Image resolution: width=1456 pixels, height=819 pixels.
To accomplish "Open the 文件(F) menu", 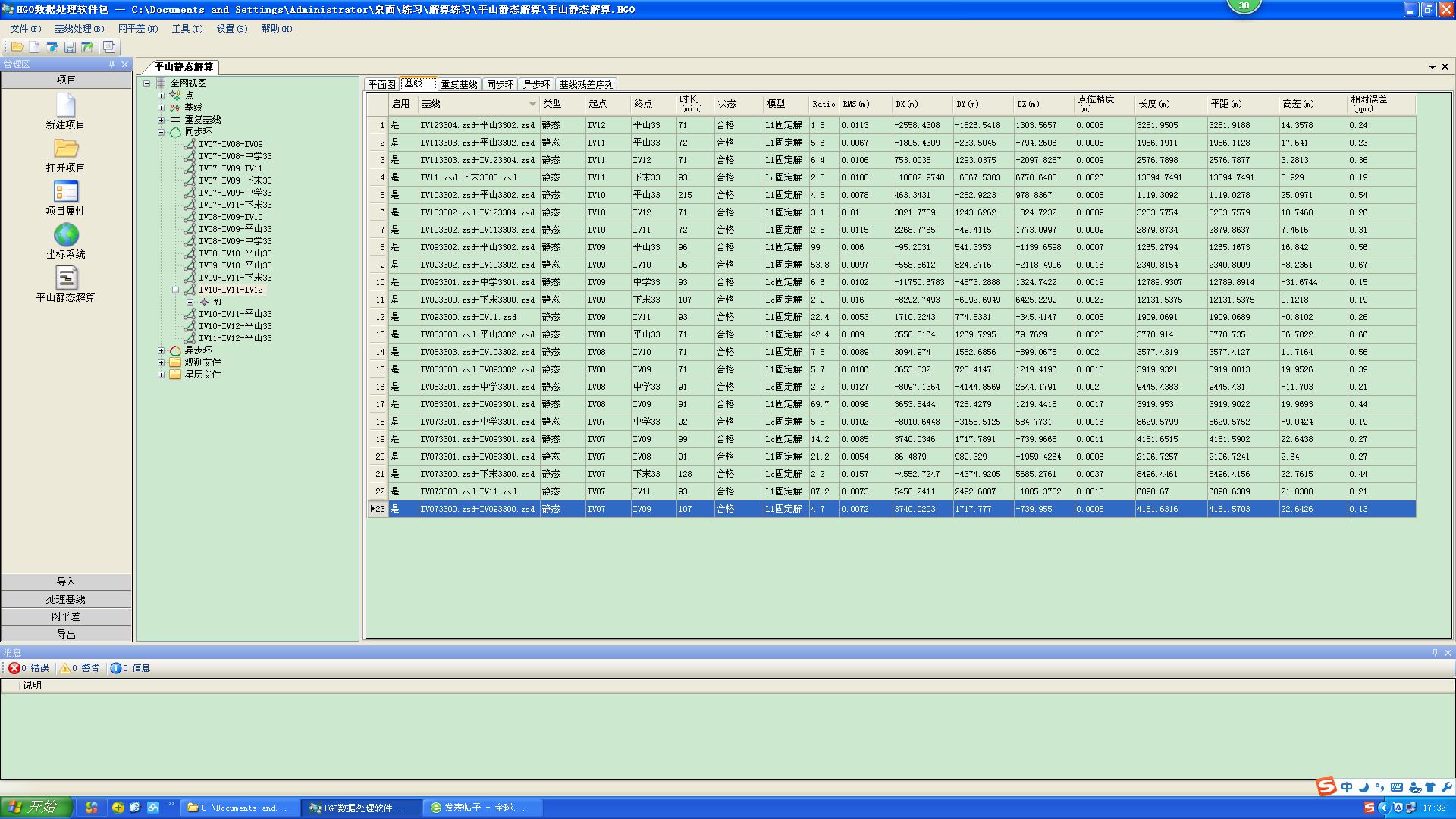I will click(x=25, y=29).
